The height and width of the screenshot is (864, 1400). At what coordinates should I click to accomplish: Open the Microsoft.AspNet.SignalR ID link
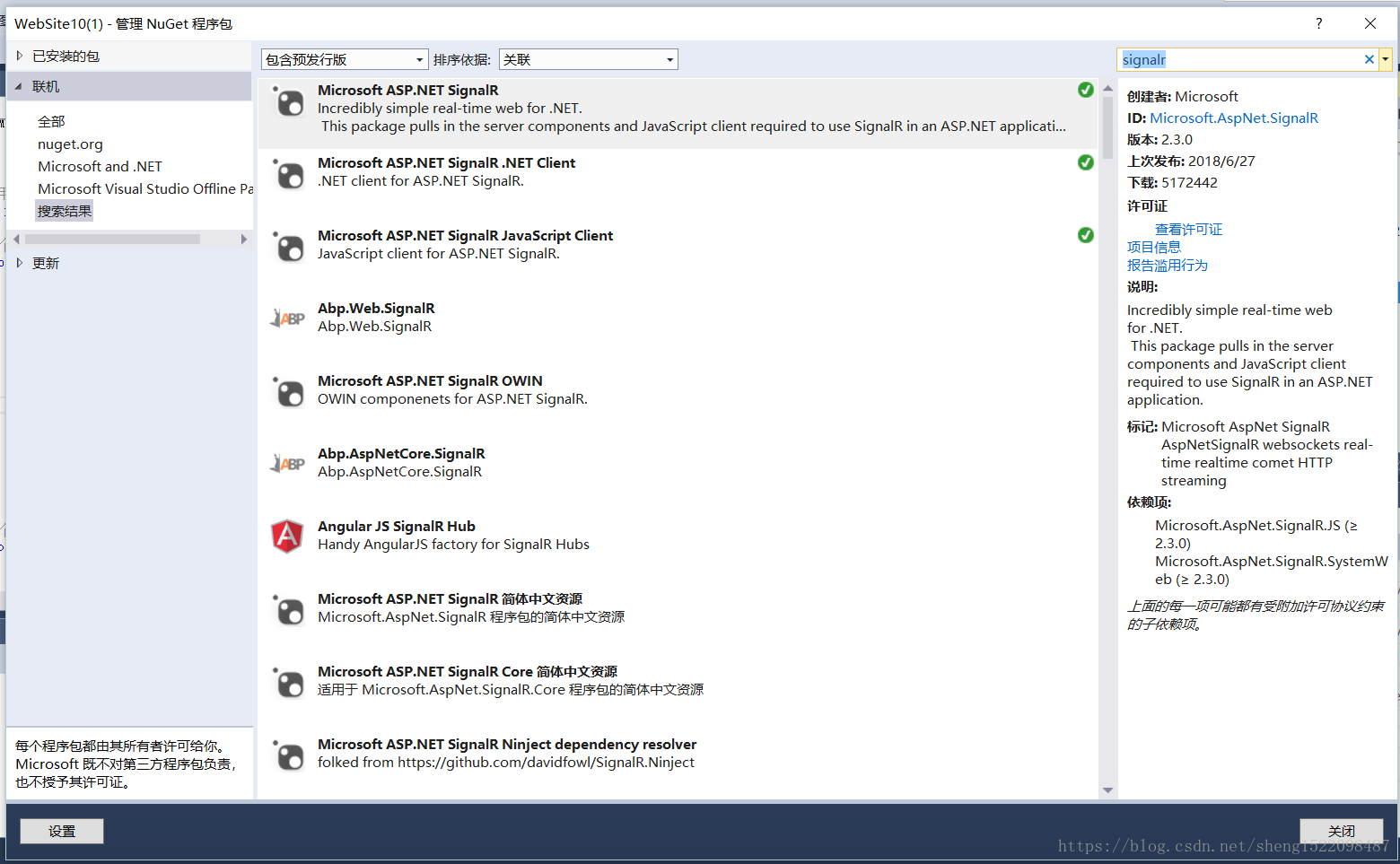[x=1234, y=118]
